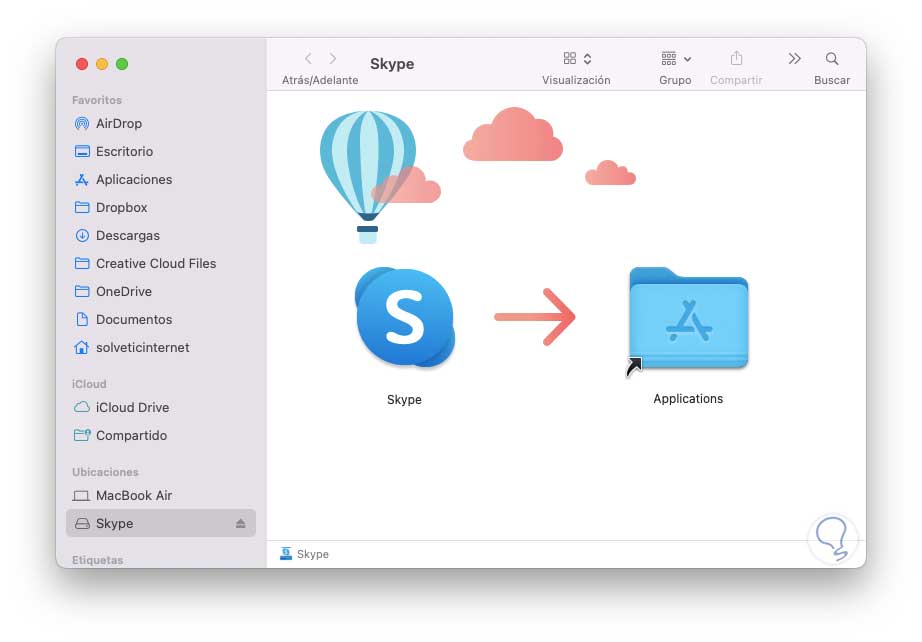This screenshot has height=642, width=922.
Task: Click the OneDrive folder icon
Action: tap(82, 292)
